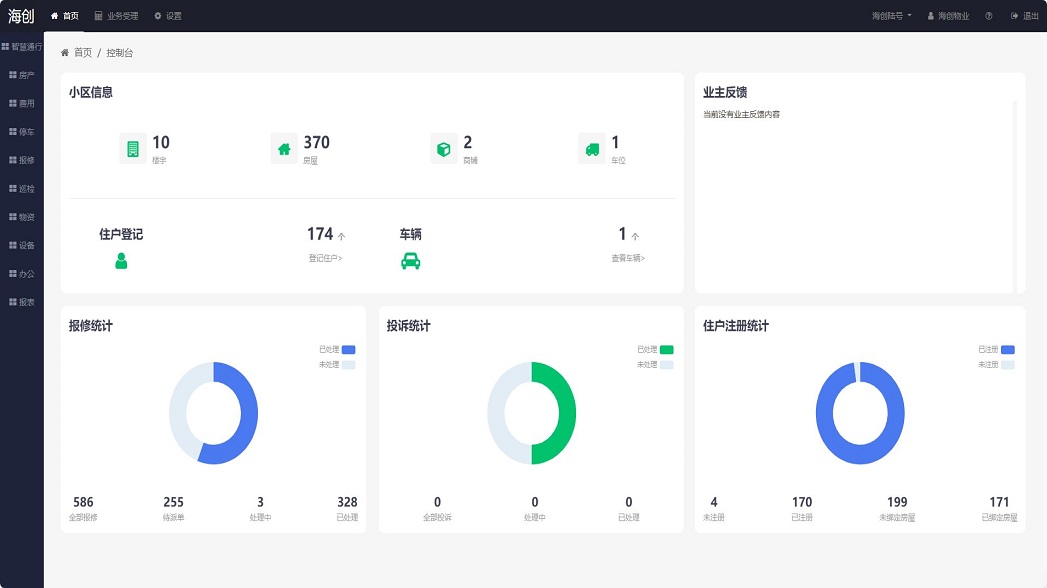Viewport: 1047px width, 588px height.
Task: Click the 海创物业 user profile icon
Action: coord(931,16)
